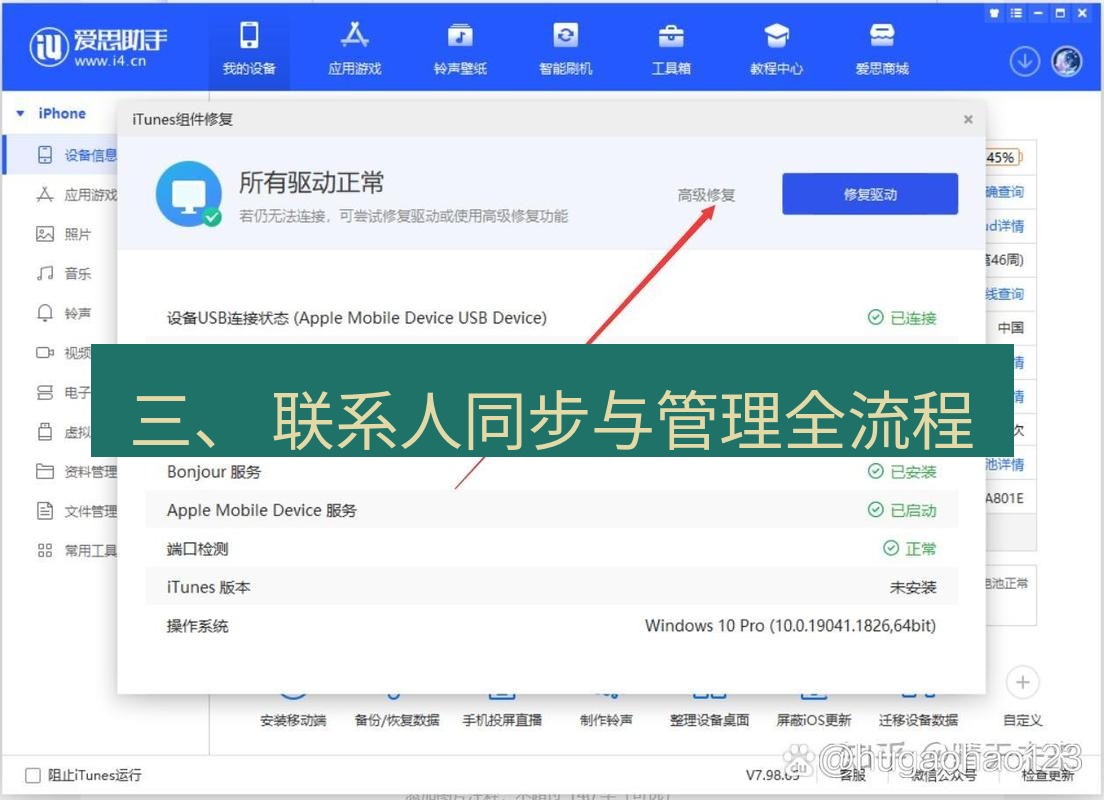Viewport: 1104px width, 800px height.
Task: Click the 端口检测 row label
Action: pyautogui.click(x=197, y=549)
